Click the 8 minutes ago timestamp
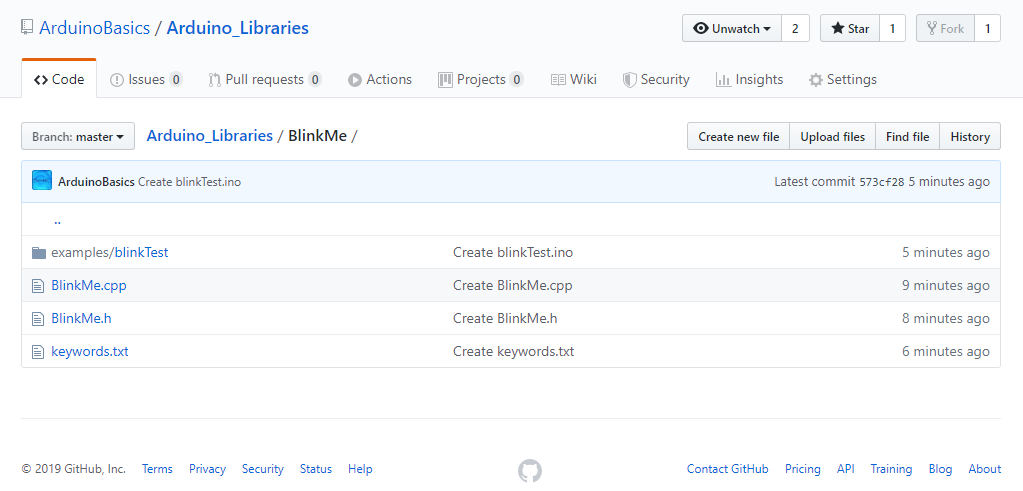 946,319
